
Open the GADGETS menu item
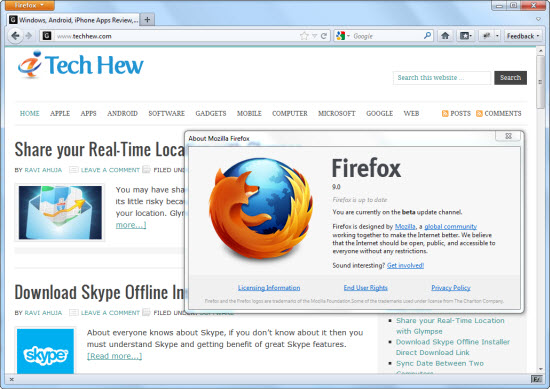tap(211, 113)
